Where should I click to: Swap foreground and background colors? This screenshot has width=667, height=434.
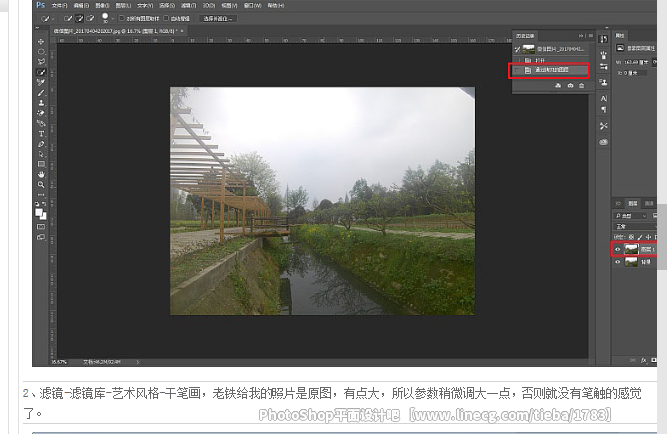[x=44, y=204]
